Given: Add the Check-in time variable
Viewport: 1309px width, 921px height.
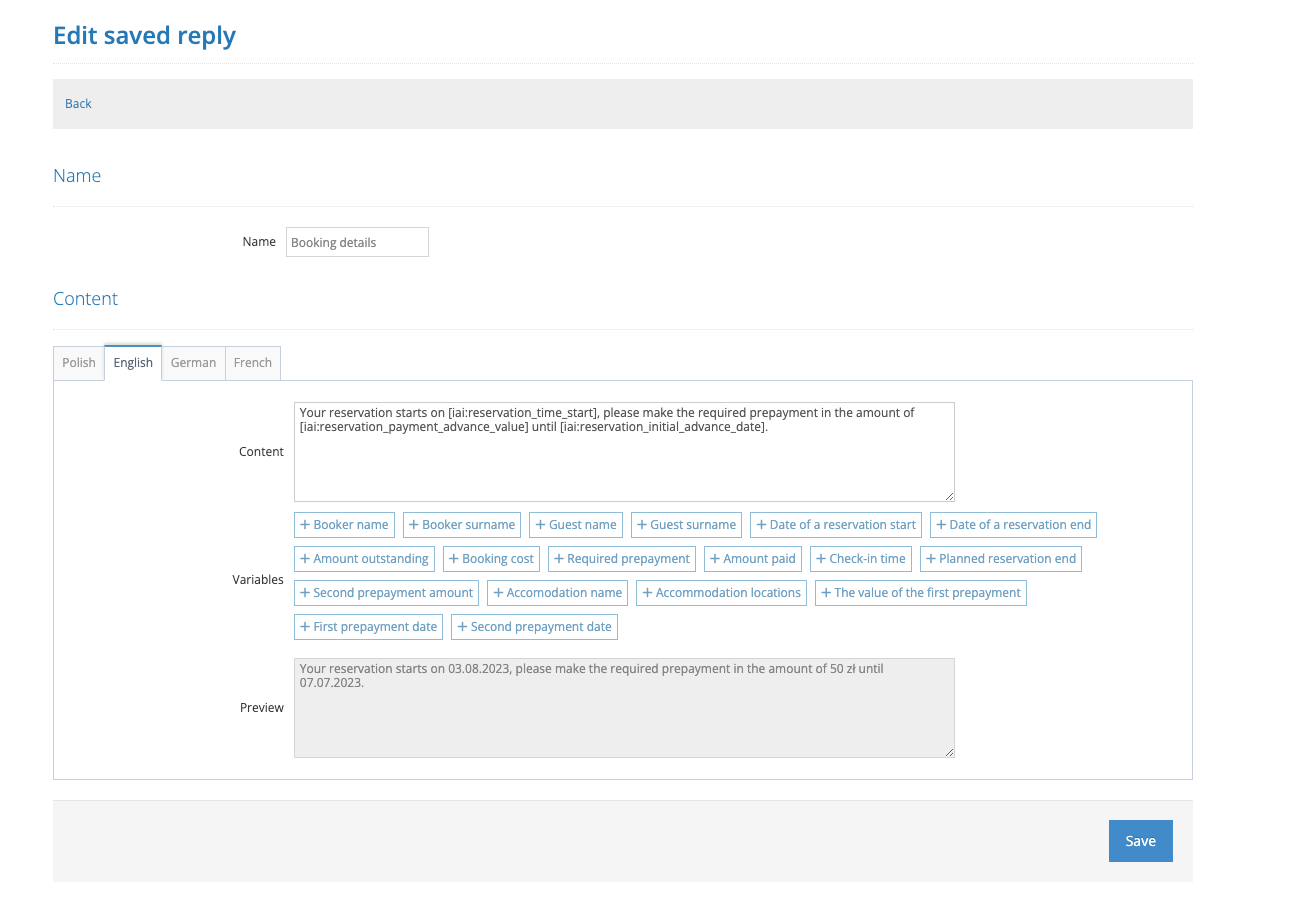Looking at the screenshot, I should 860,559.
